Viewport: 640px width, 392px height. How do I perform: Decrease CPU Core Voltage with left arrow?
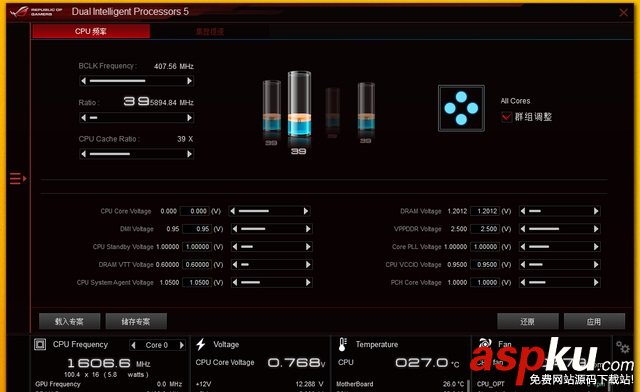[233, 211]
